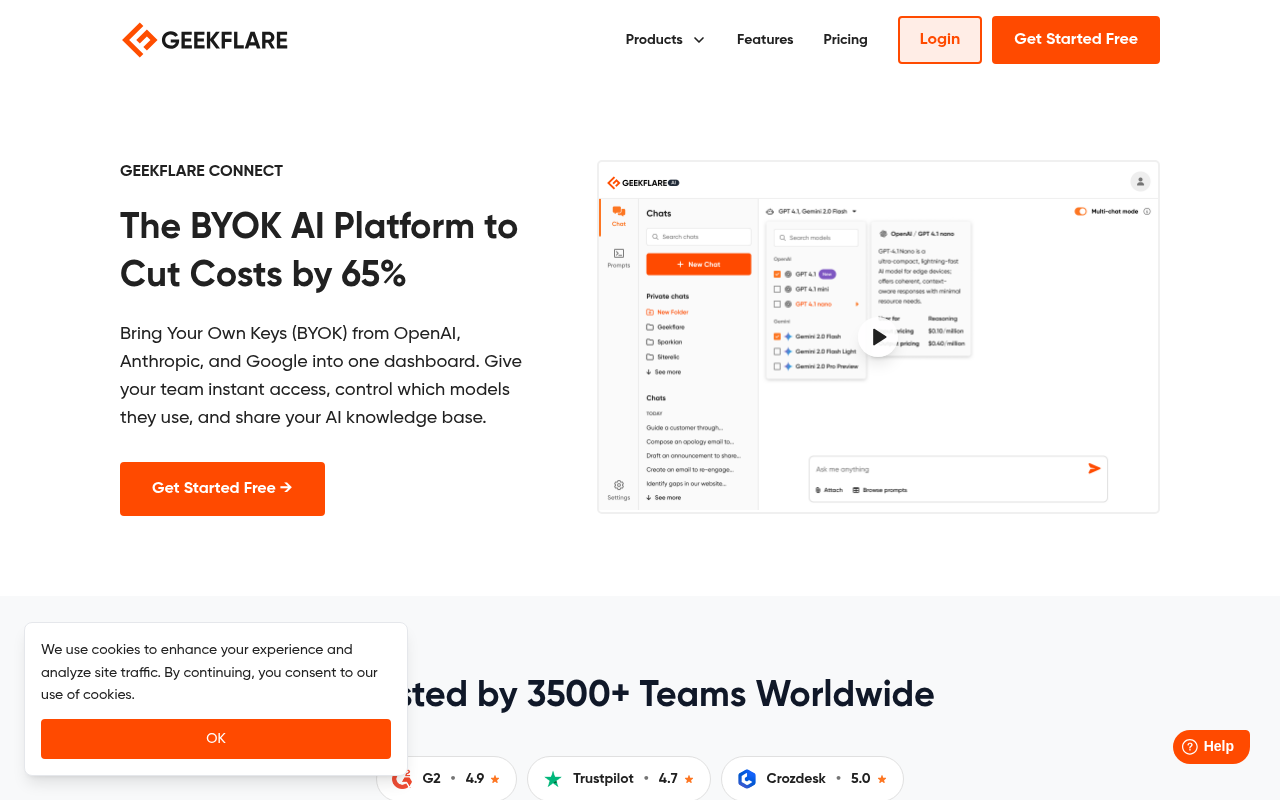Open the G2 4.9 rating badge

point(446,778)
